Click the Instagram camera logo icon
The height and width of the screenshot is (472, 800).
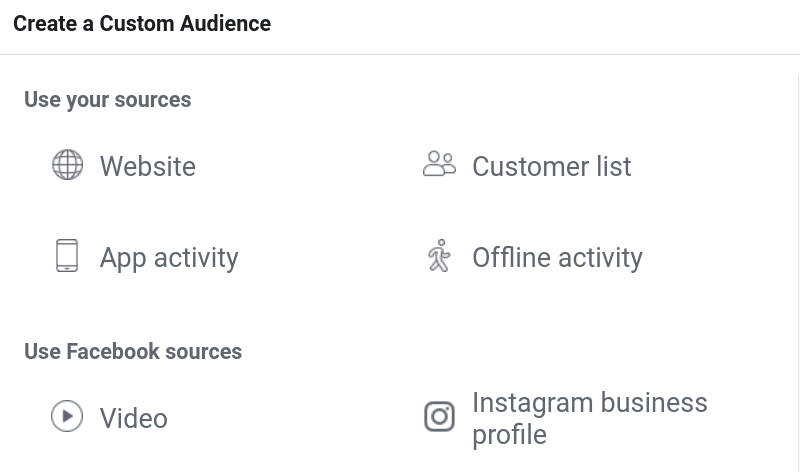coord(439,416)
